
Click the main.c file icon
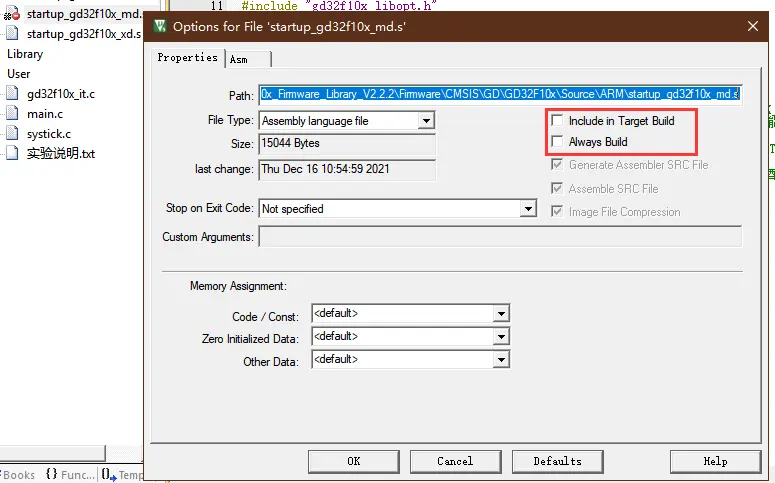pos(12,114)
